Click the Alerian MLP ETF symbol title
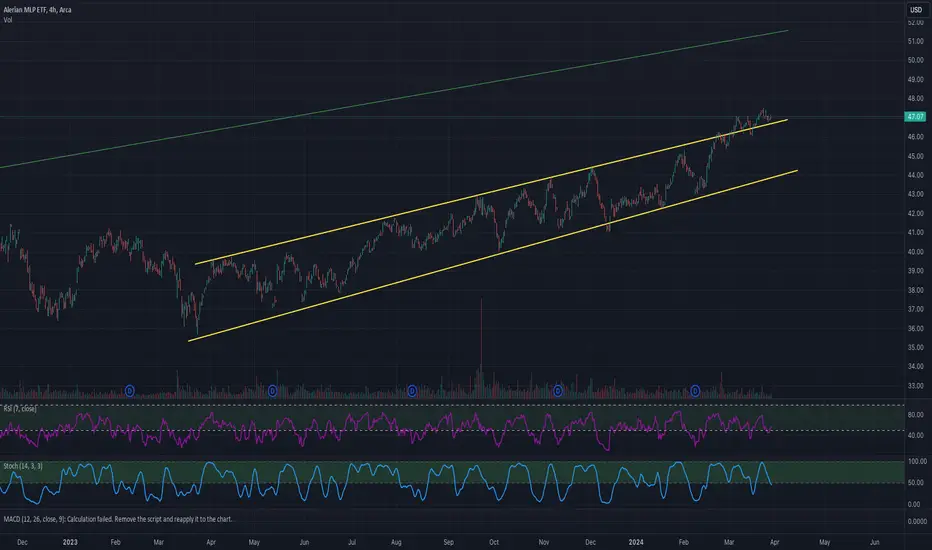This screenshot has width=932, height=550. [37, 10]
